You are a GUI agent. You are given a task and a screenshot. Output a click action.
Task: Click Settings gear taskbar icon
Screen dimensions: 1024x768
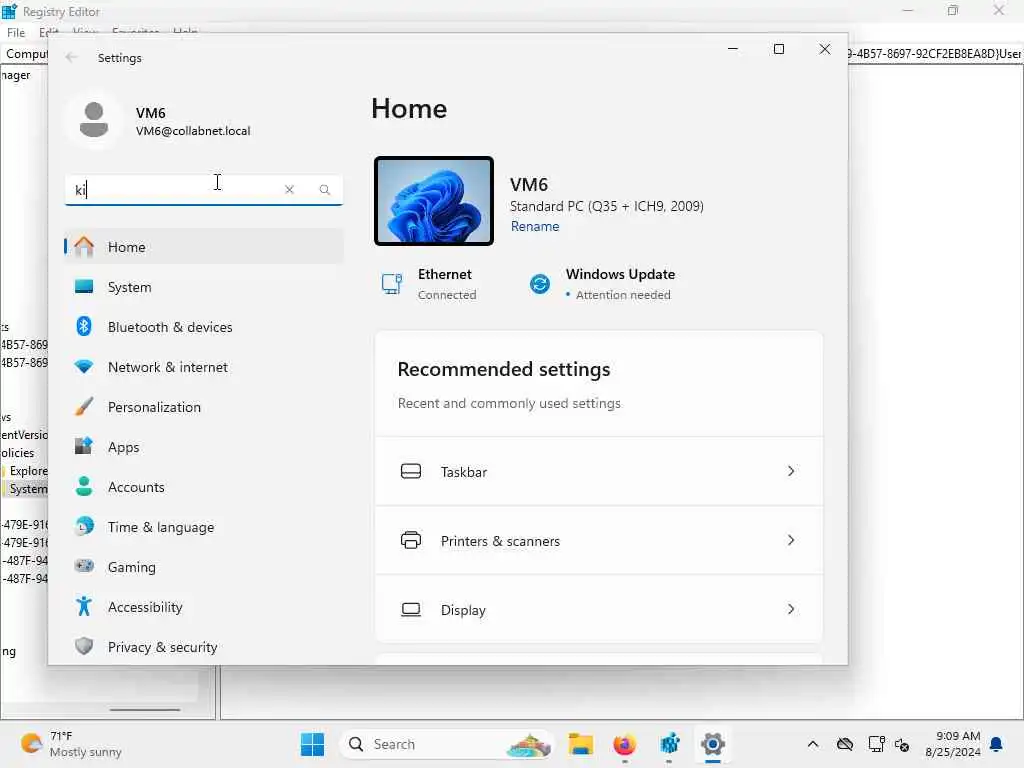coord(713,744)
